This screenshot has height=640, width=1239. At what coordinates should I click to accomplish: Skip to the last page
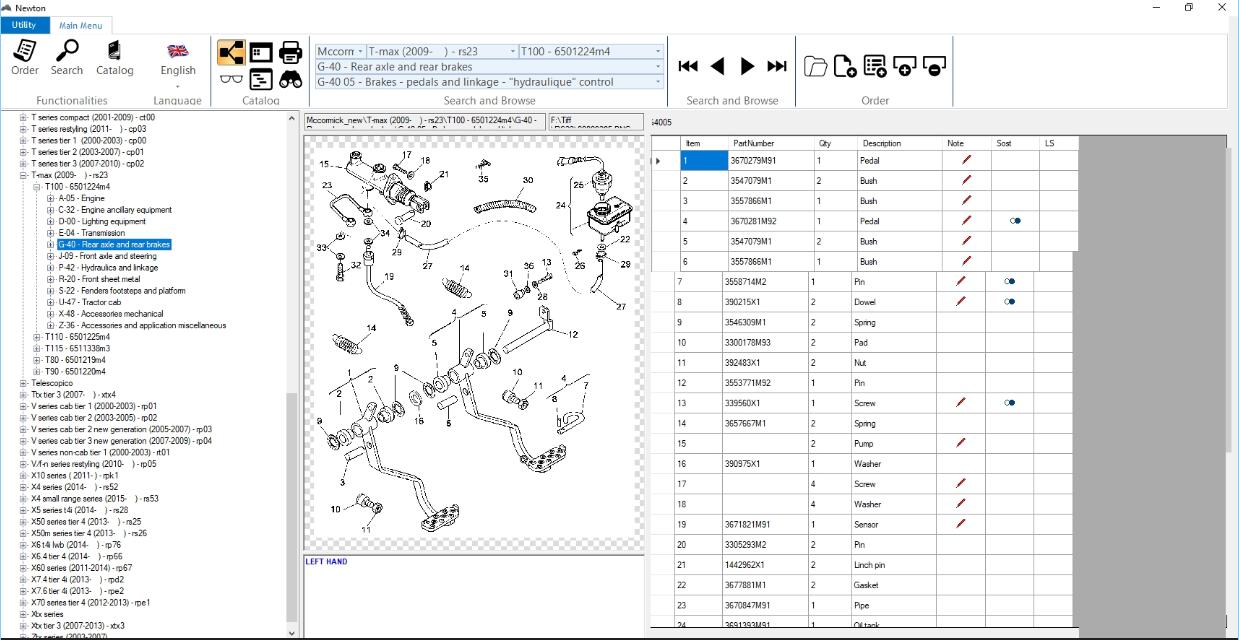point(777,66)
